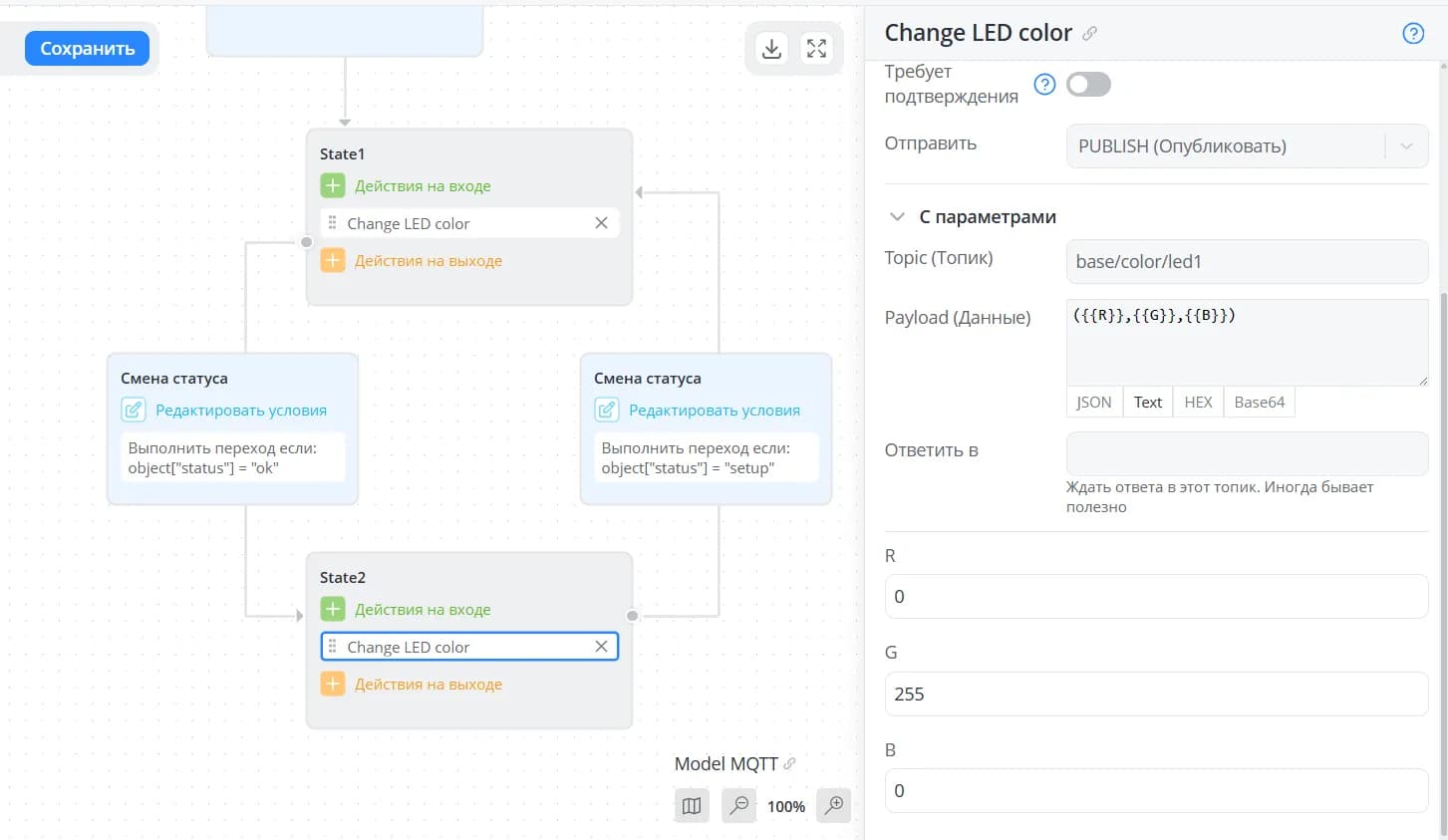Zoom in using magnifier plus icon

pos(834,805)
